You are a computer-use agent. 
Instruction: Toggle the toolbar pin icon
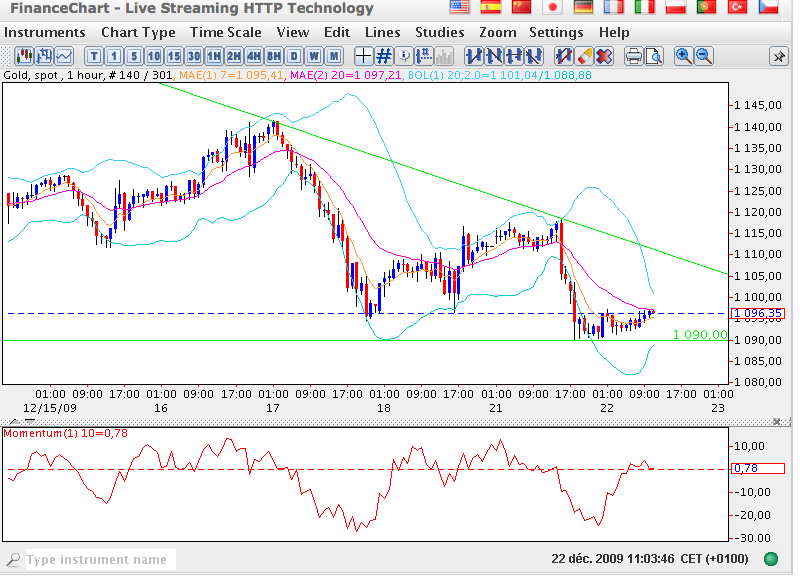(776, 55)
